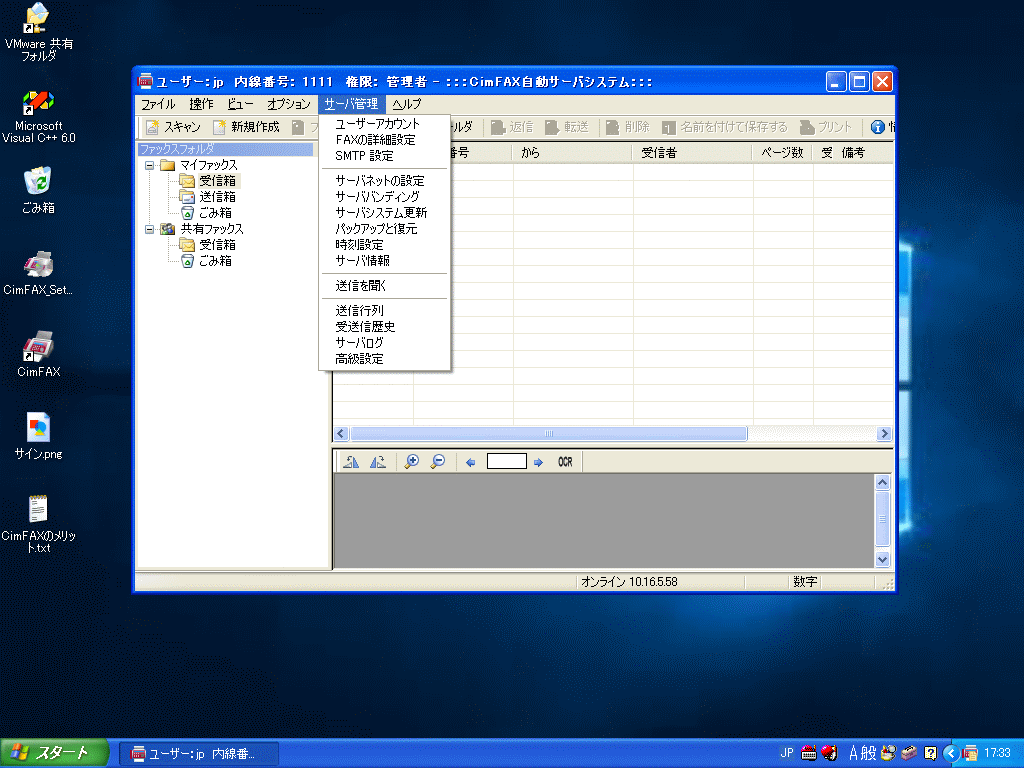Click preview pane scroll up arrow
The height and width of the screenshot is (768, 1024).
tap(882, 483)
